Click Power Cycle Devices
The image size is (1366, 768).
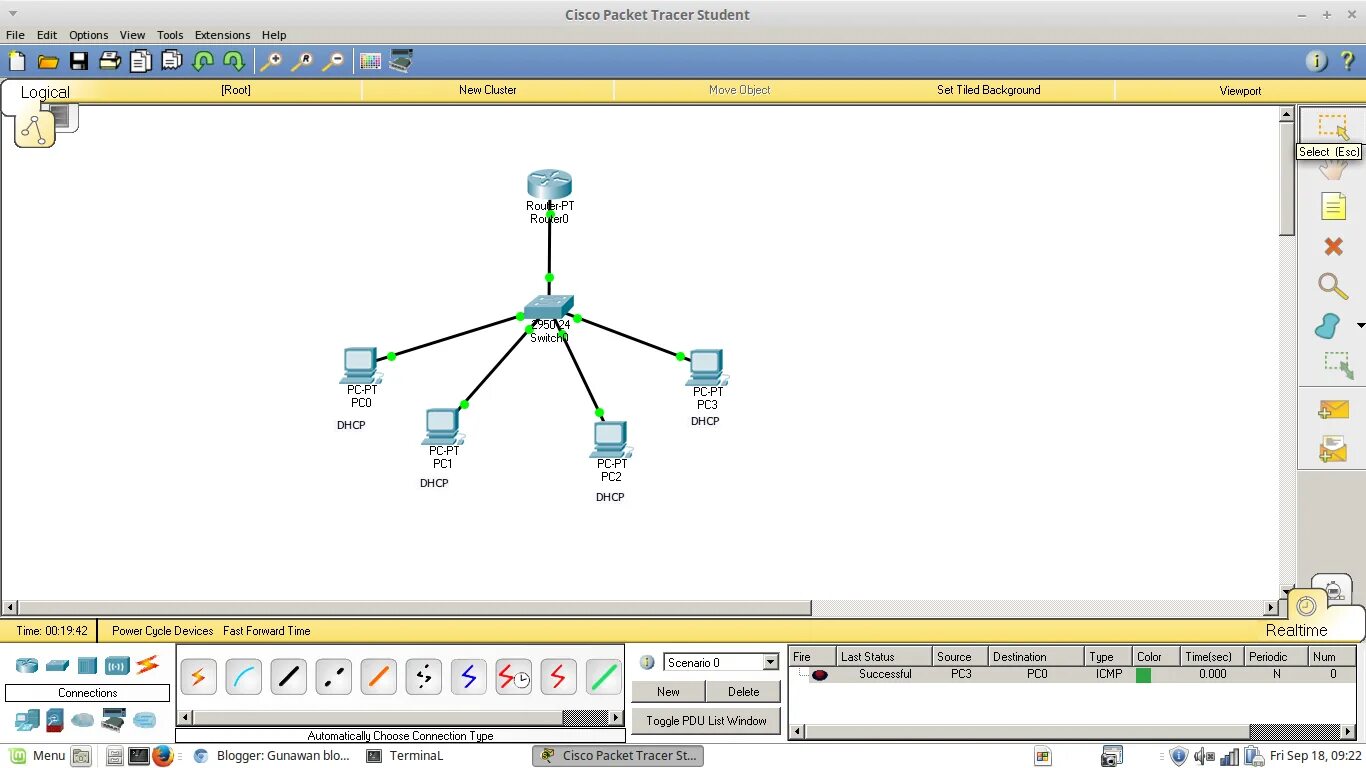[x=163, y=631]
